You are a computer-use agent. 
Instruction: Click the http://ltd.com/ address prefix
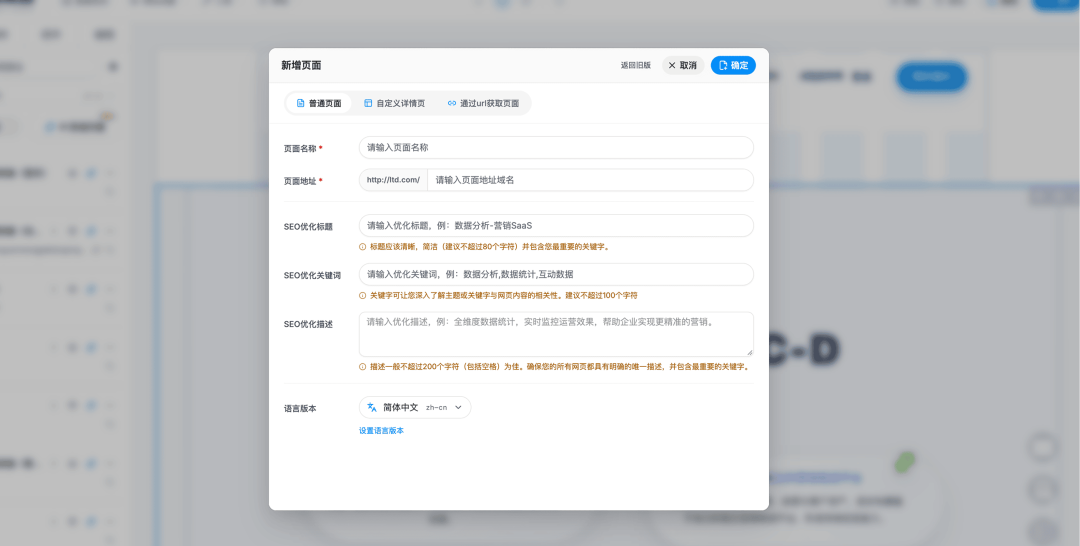pyautogui.click(x=393, y=180)
